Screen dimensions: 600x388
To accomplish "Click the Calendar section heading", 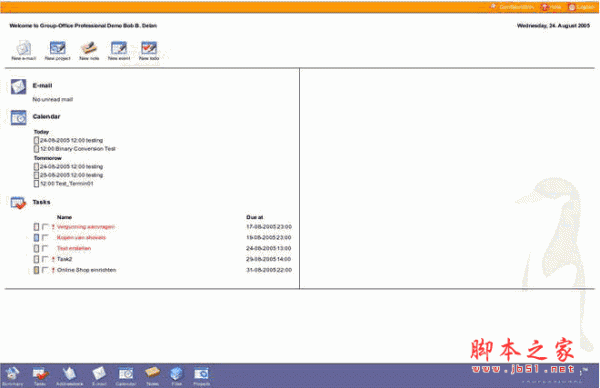I will (46, 116).
